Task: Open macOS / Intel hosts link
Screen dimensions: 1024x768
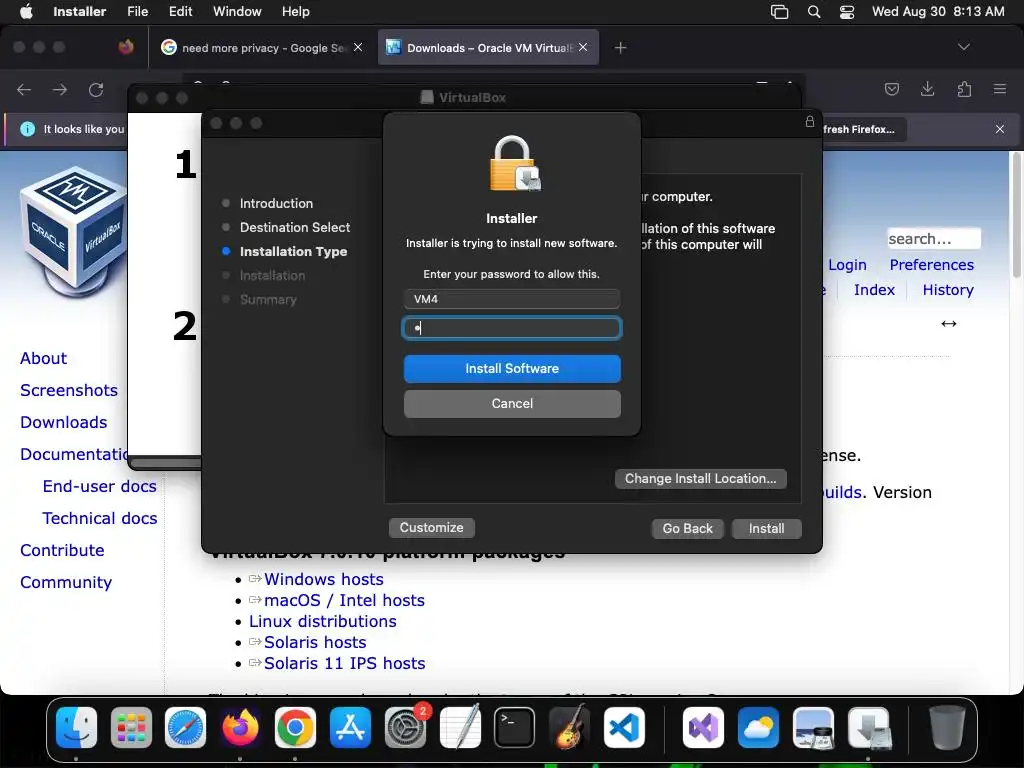Action: [344, 600]
